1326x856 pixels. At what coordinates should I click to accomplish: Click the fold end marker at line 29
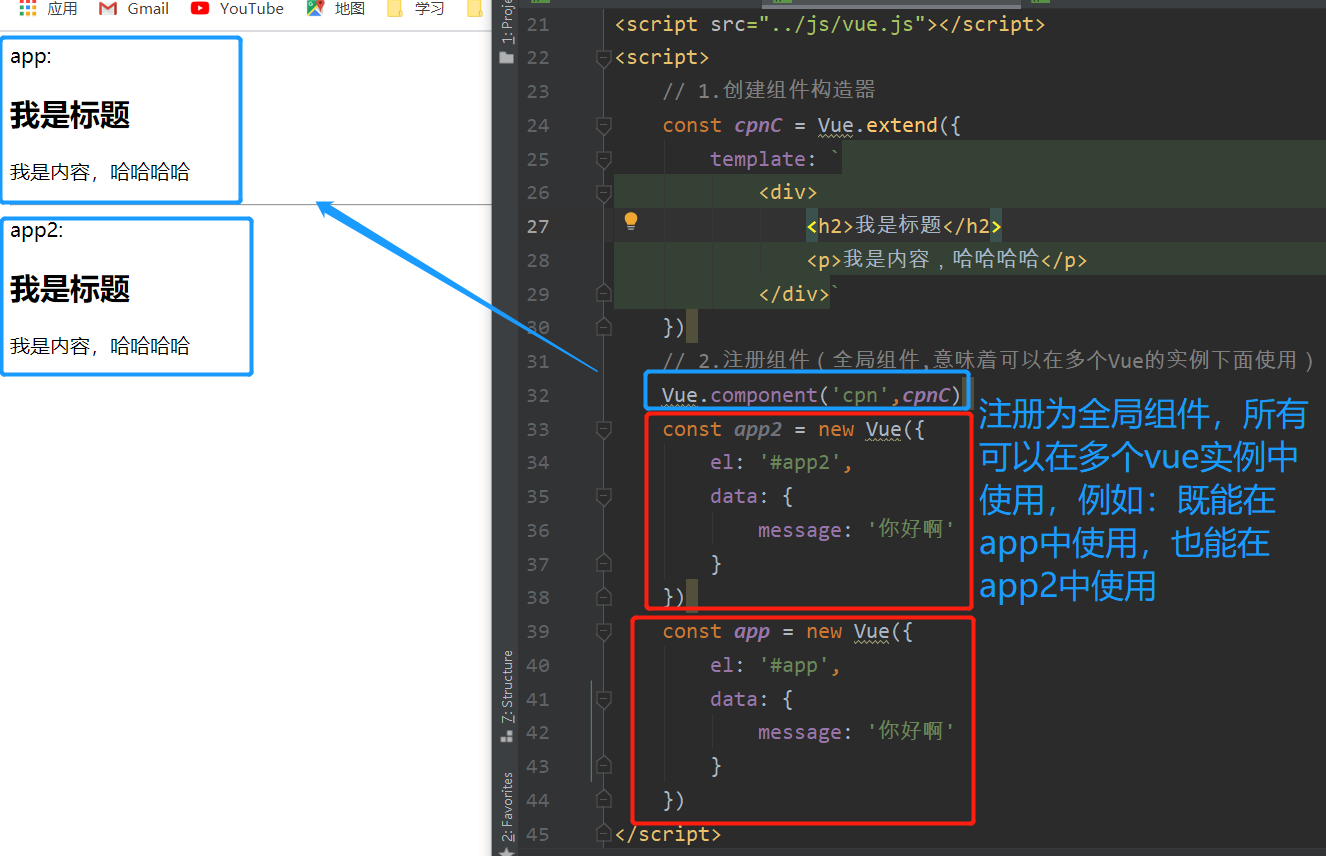[x=603, y=294]
